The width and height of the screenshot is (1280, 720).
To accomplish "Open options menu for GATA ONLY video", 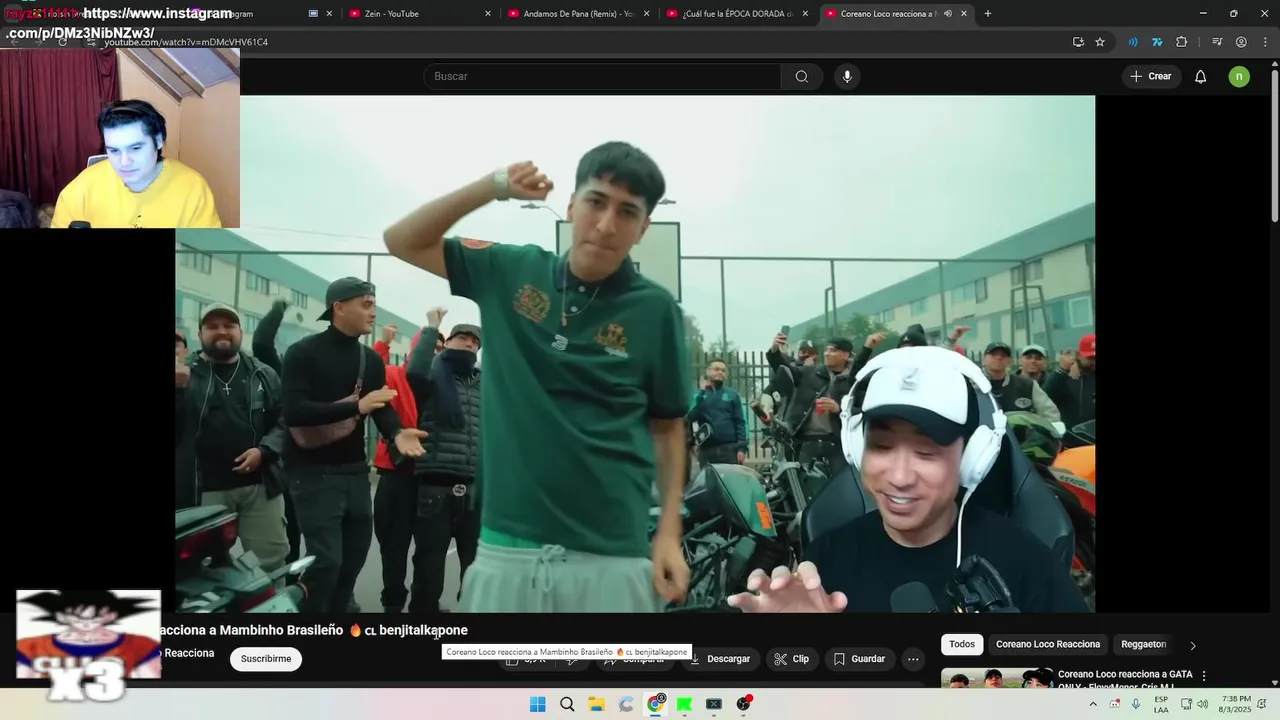I will 1204,676.
